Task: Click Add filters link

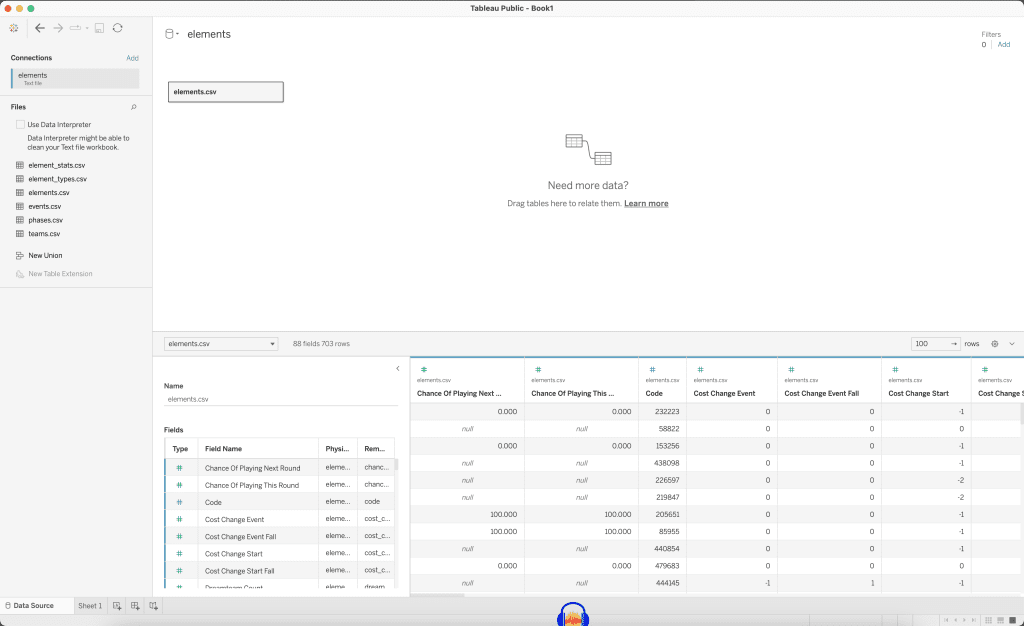Action: click(x=1004, y=44)
